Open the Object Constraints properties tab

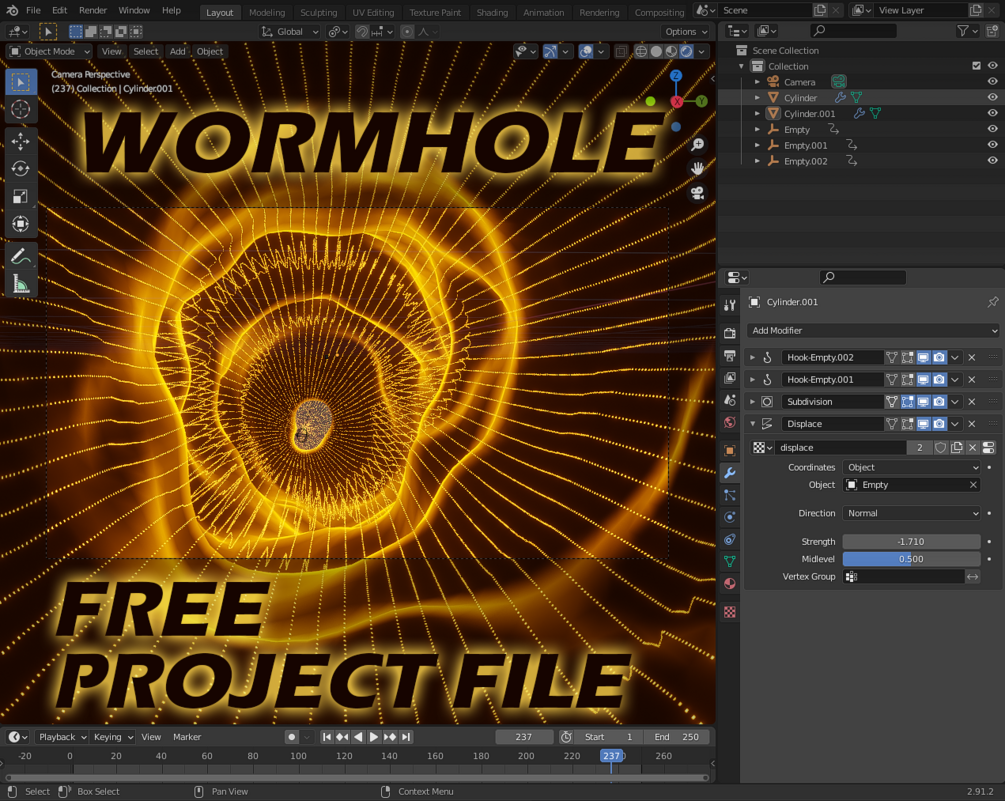coord(730,540)
